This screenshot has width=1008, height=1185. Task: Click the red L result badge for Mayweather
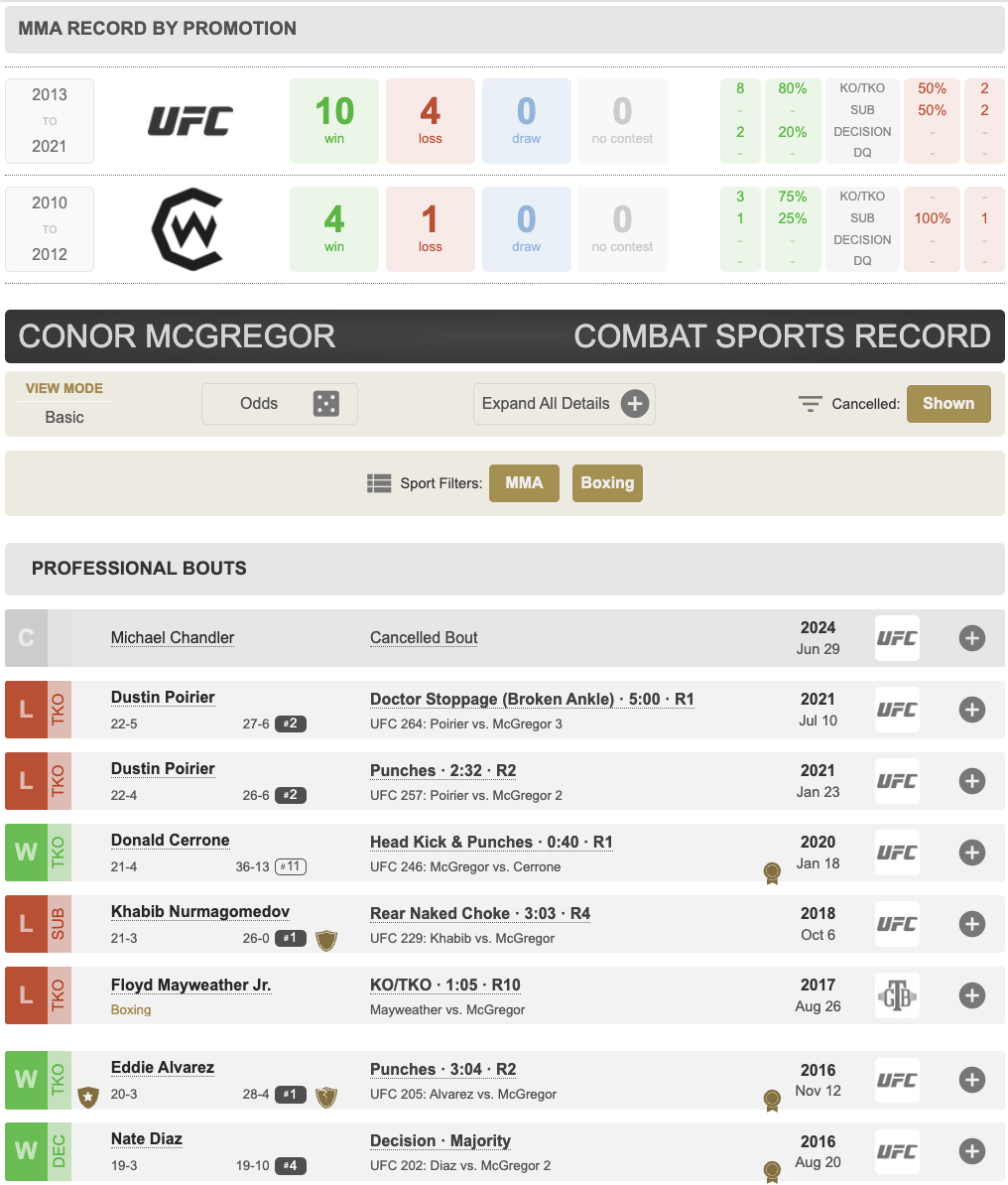[26, 995]
